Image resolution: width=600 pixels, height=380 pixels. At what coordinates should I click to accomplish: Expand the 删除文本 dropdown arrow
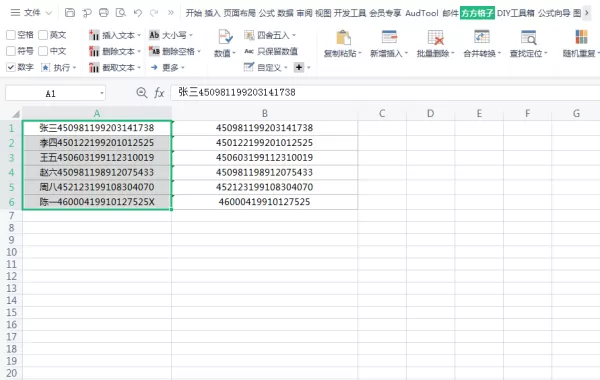click(139, 51)
